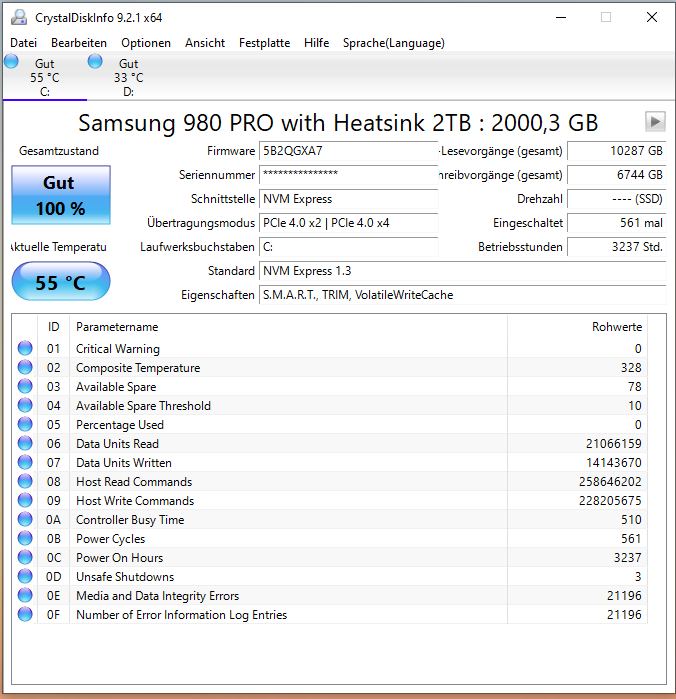Click the ID column header
The image size is (676, 699).
tap(54, 327)
